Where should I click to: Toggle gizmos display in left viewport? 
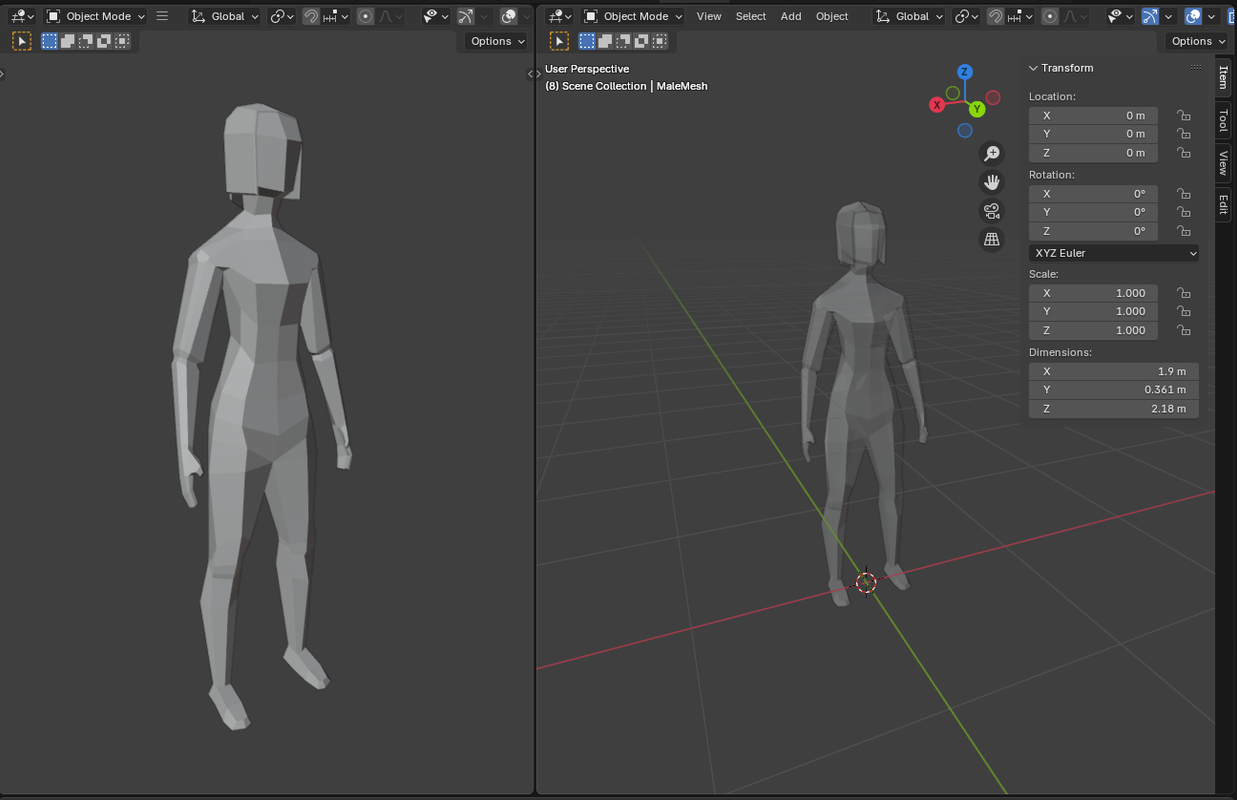[466, 16]
